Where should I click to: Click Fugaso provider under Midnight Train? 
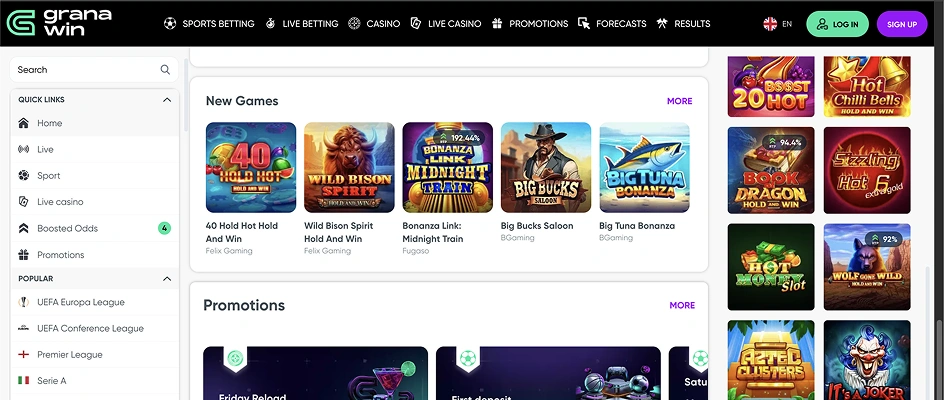click(x=416, y=251)
